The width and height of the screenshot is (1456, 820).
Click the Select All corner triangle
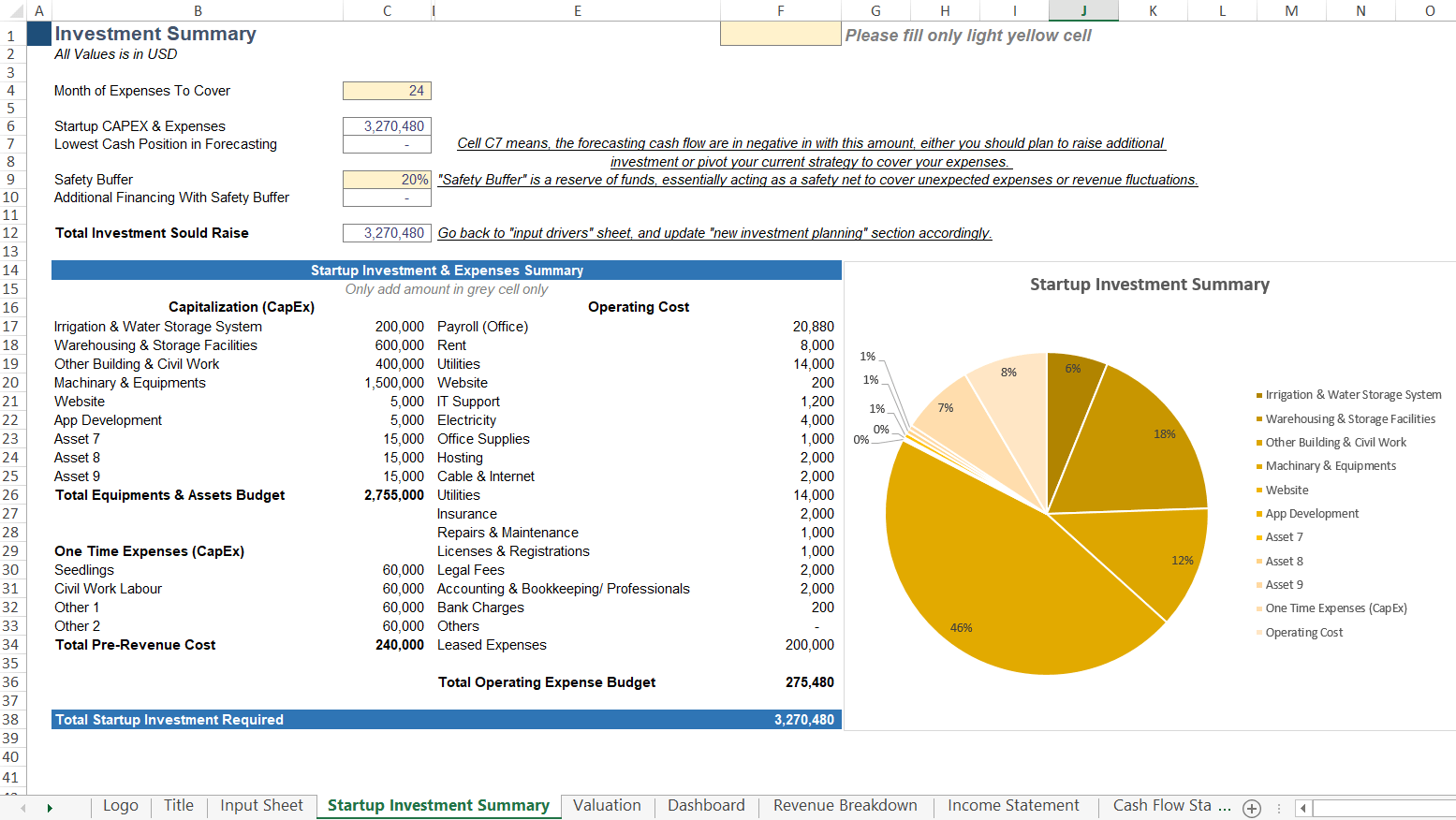click(13, 11)
